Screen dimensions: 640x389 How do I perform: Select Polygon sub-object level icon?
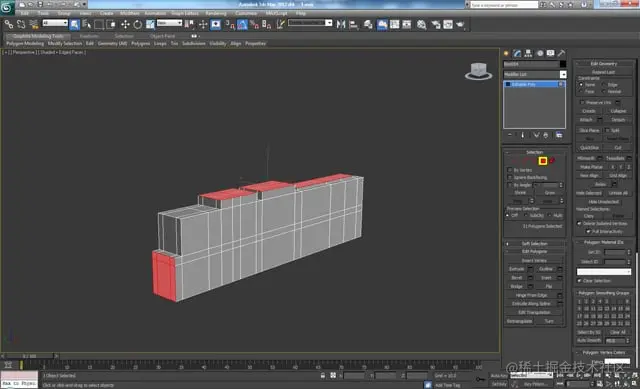(x=543, y=161)
